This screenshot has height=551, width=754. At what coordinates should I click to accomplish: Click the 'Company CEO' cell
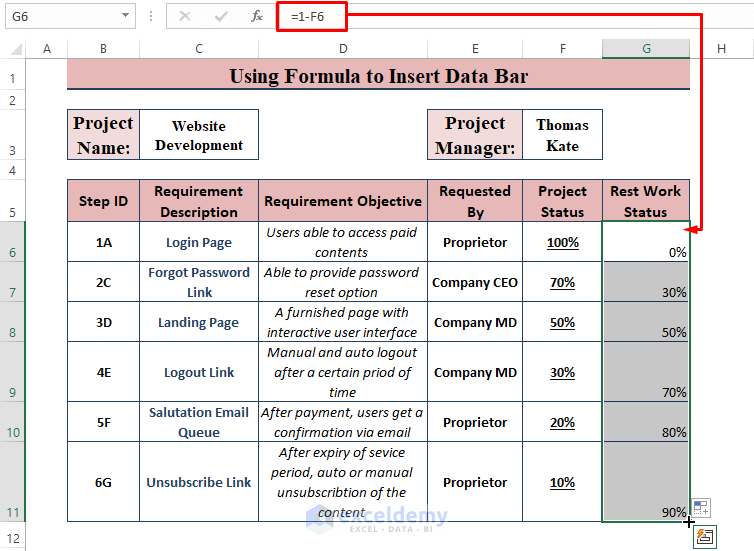tap(475, 282)
